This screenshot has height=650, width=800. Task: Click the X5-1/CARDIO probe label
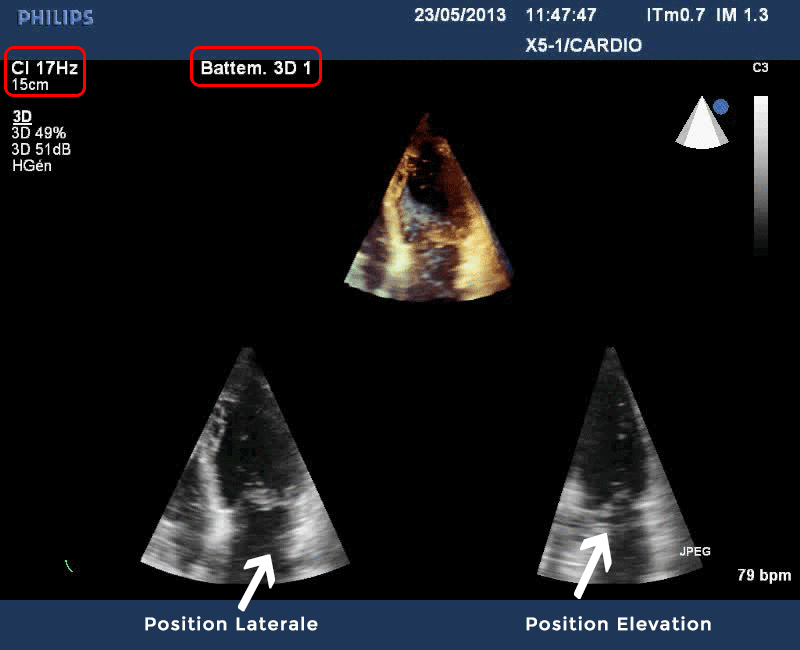[x=584, y=45]
